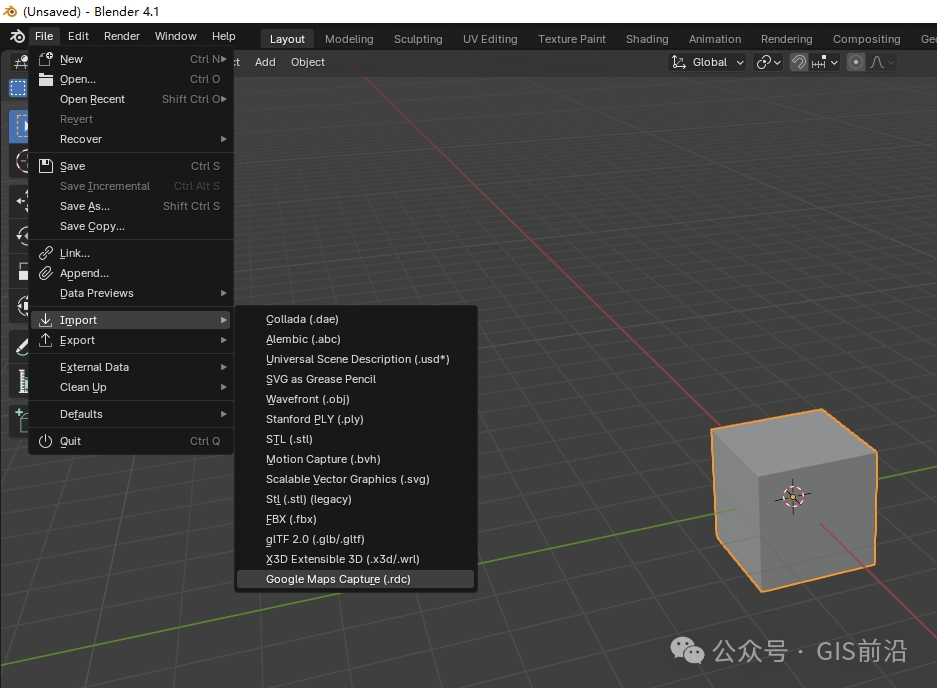Import Collada (.dae) file
The height and width of the screenshot is (688, 937).
click(x=356, y=319)
